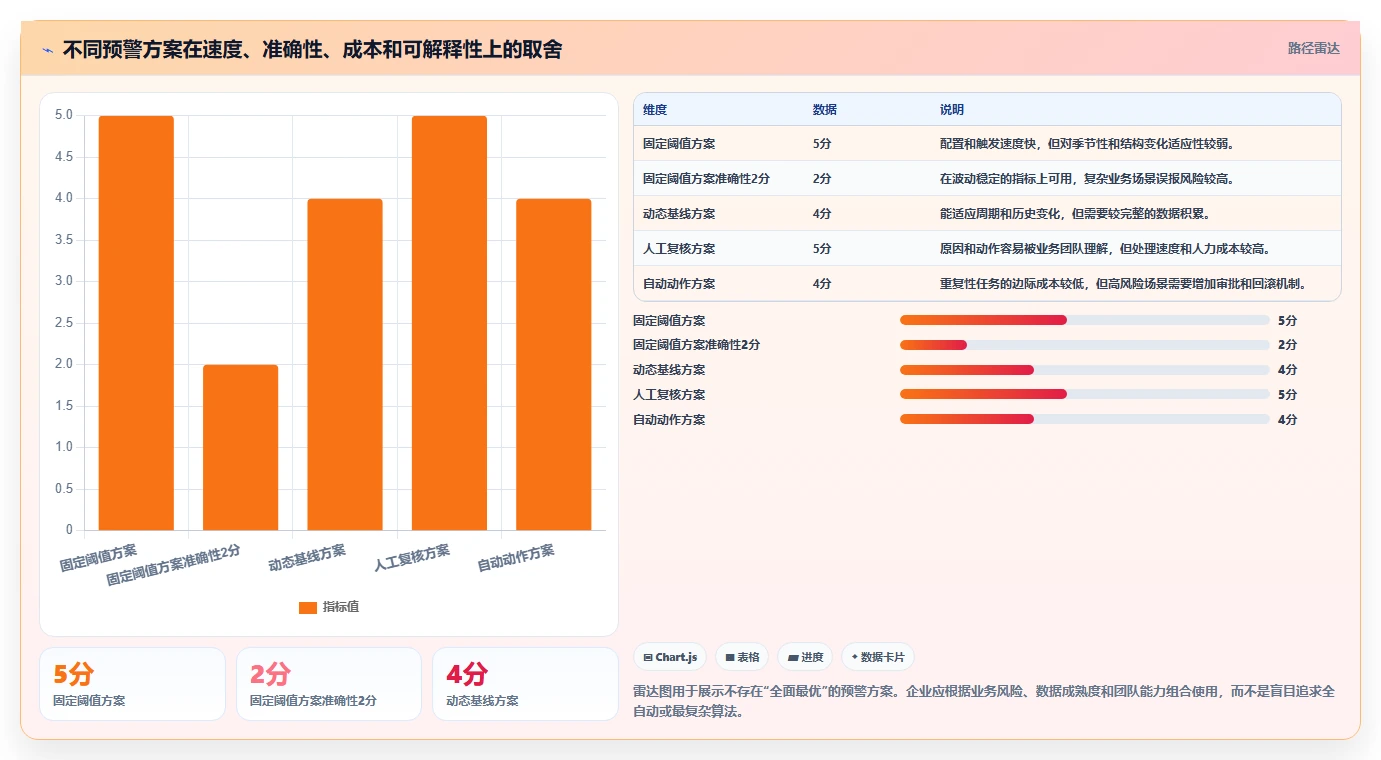Click the 动态基线方案 label in the progress list
This screenshot has width=1381, height=760.
669,370
